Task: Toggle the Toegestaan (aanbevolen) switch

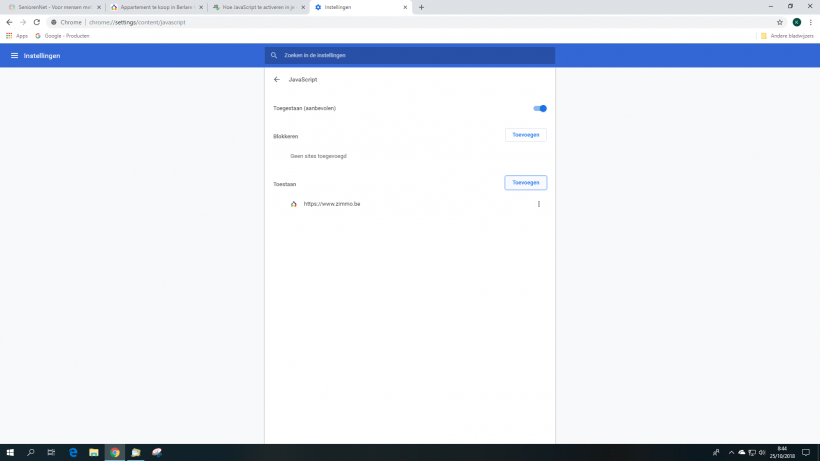Action: (540, 108)
